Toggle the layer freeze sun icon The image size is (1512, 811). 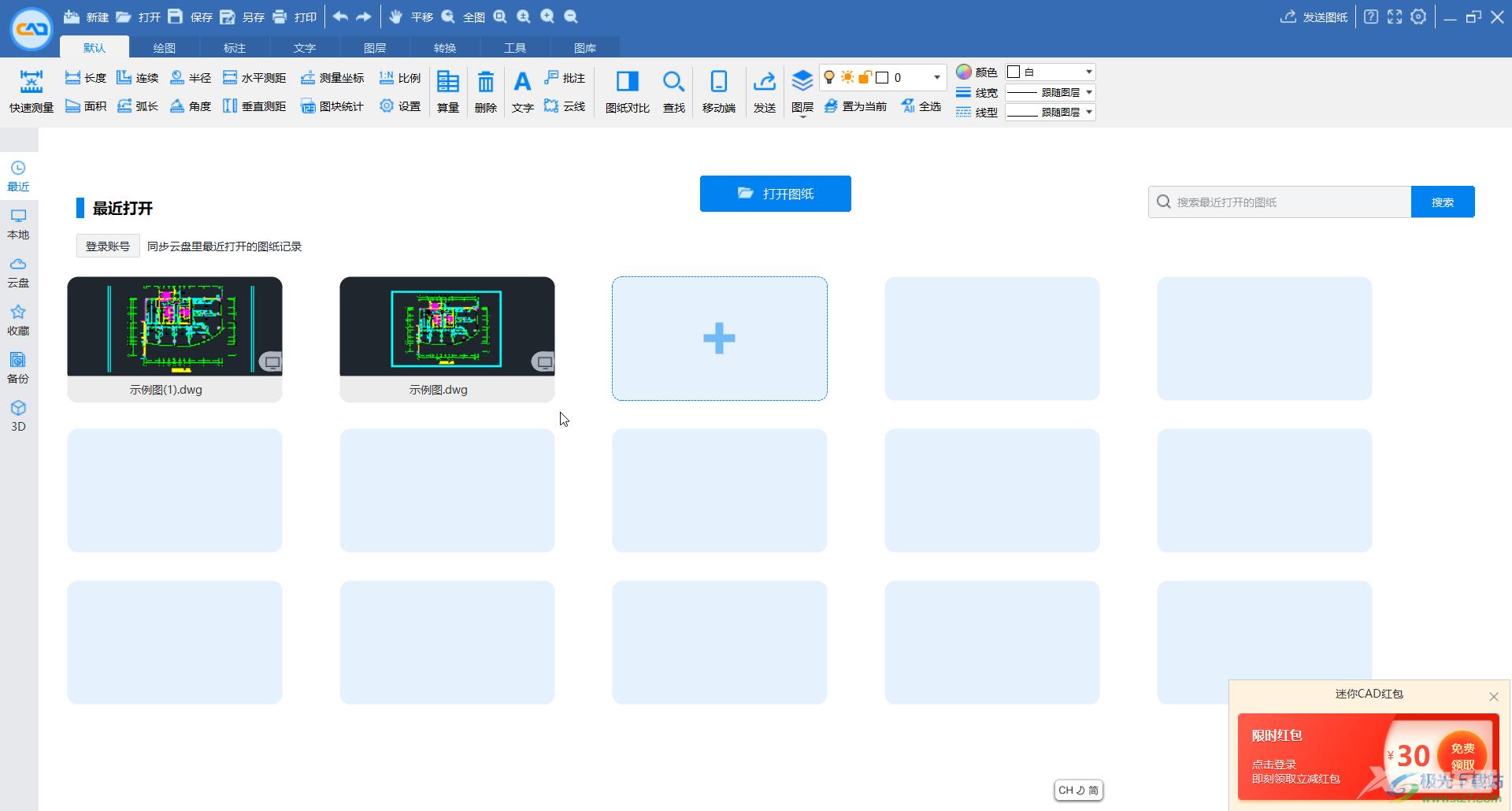click(847, 77)
